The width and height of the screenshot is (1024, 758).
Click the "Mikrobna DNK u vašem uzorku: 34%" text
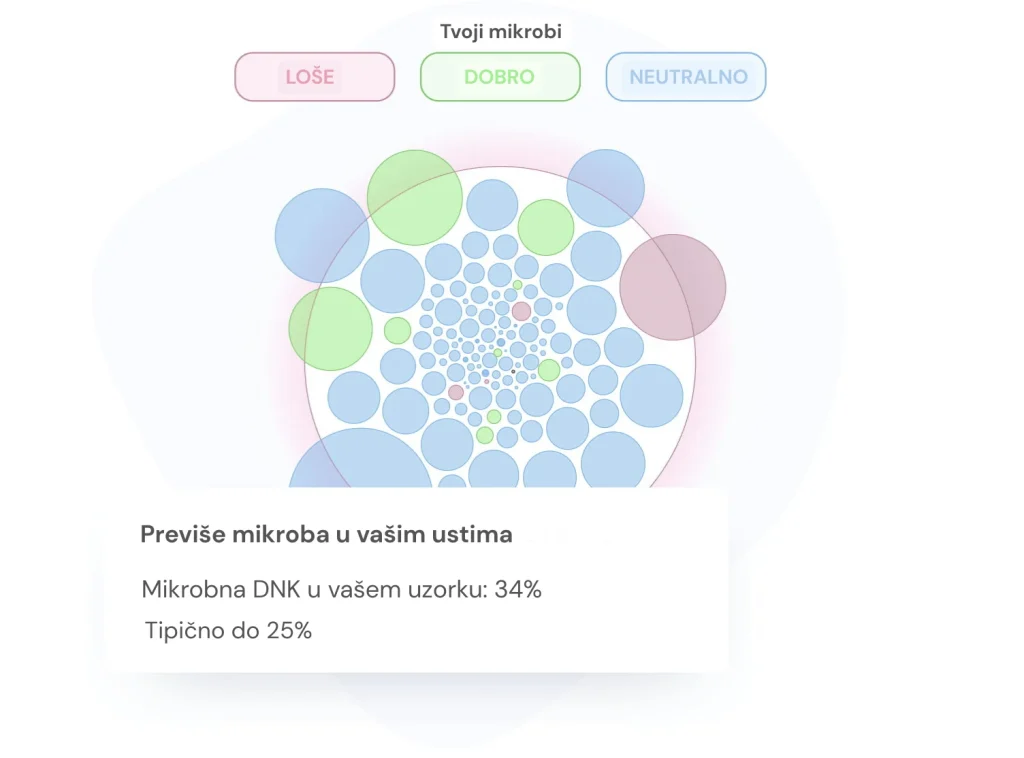341,589
